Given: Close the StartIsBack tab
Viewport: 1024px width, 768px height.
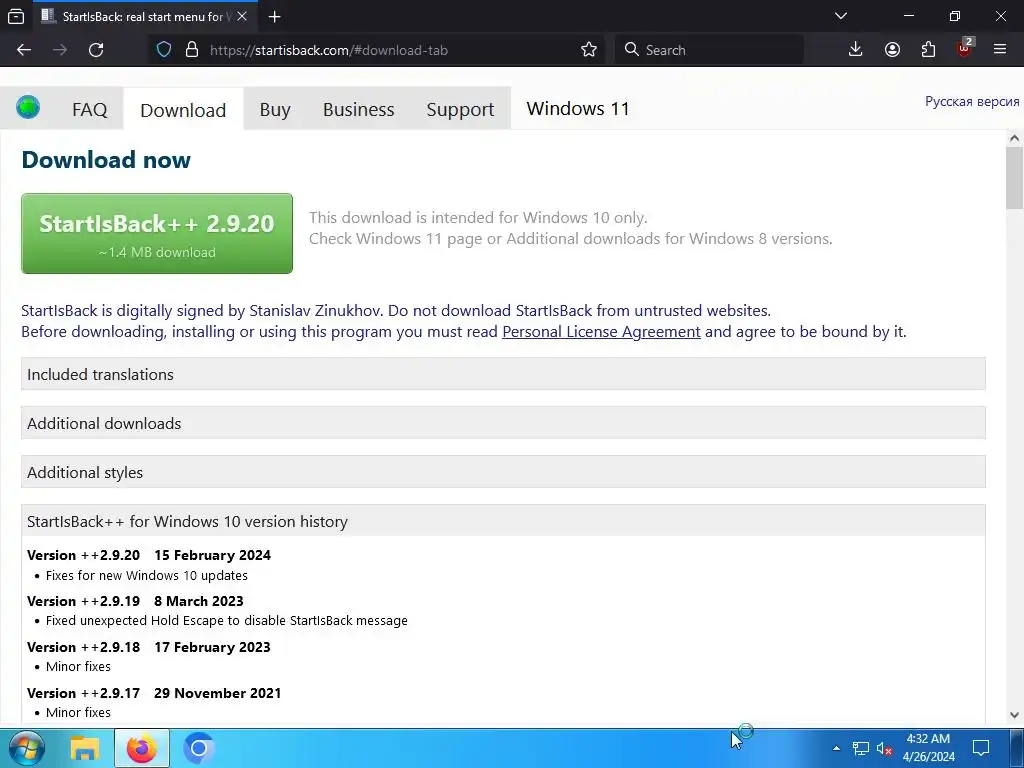Looking at the screenshot, I should [x=242, y=16].
